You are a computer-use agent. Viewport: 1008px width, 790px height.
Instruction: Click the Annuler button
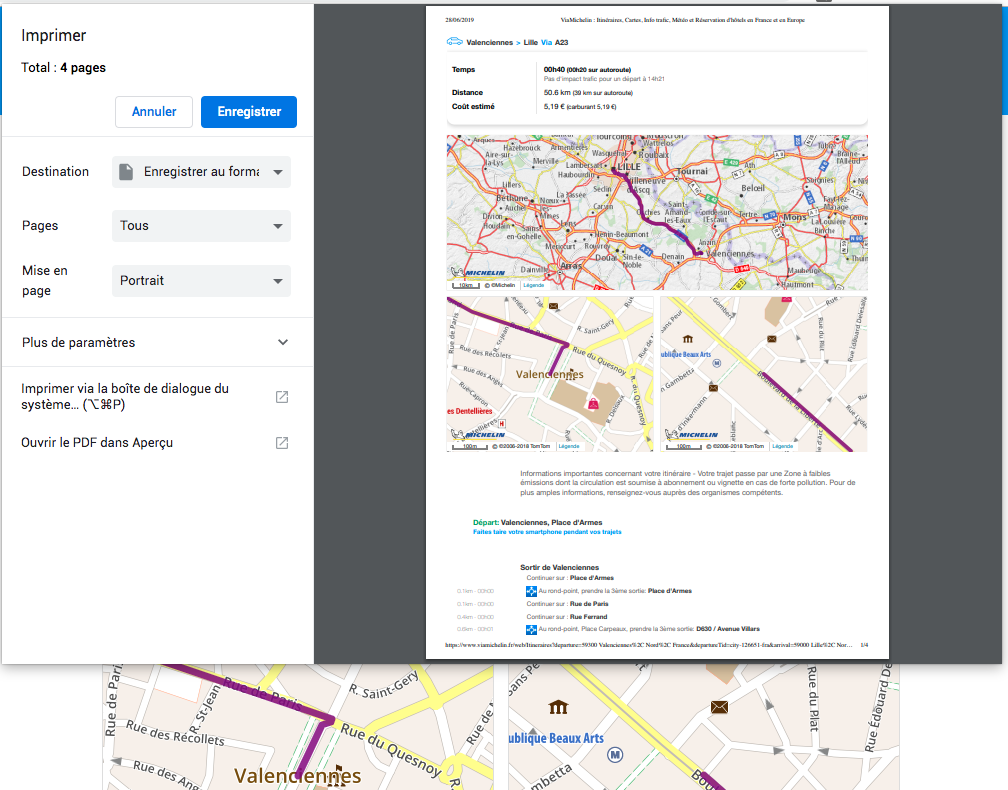pyautogui.click(x=154, y=112)
